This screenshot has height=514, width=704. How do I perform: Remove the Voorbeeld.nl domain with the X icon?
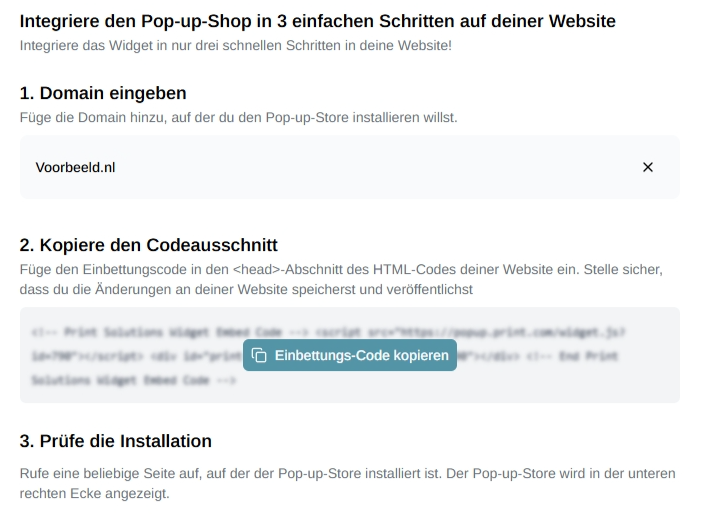(x=647, y=167)
